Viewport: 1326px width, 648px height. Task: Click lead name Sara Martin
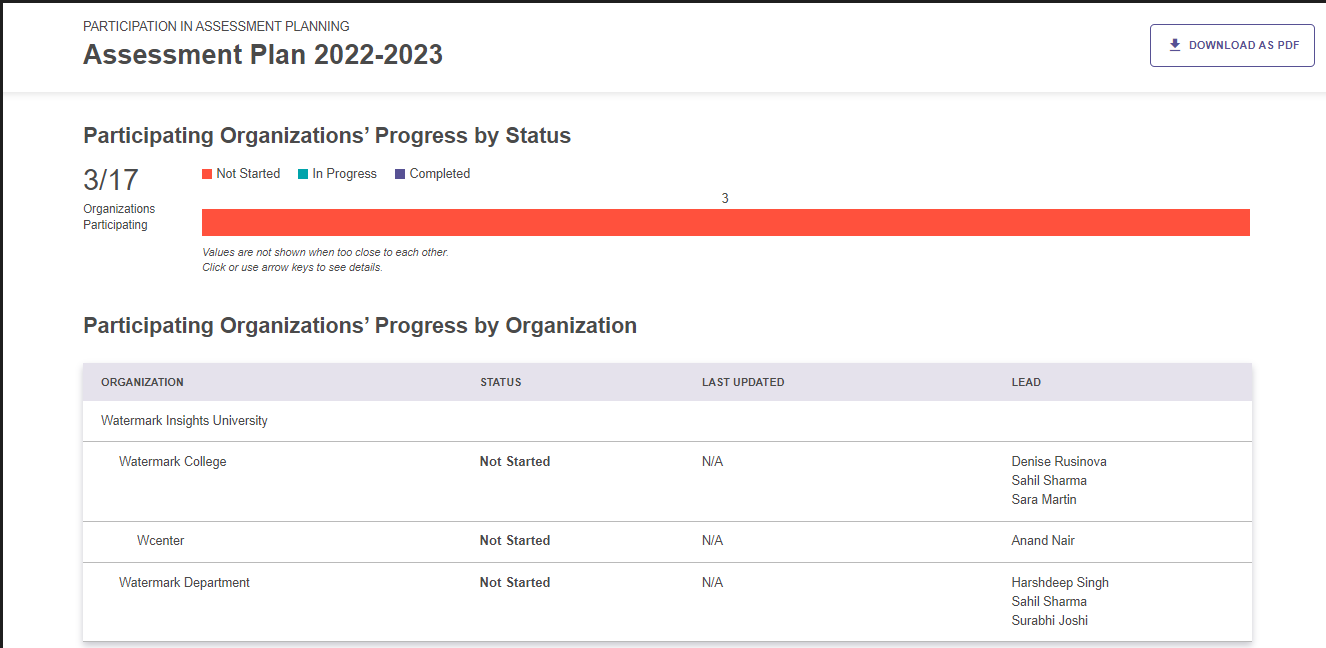pyautogui.click(x=1044, y=500)
